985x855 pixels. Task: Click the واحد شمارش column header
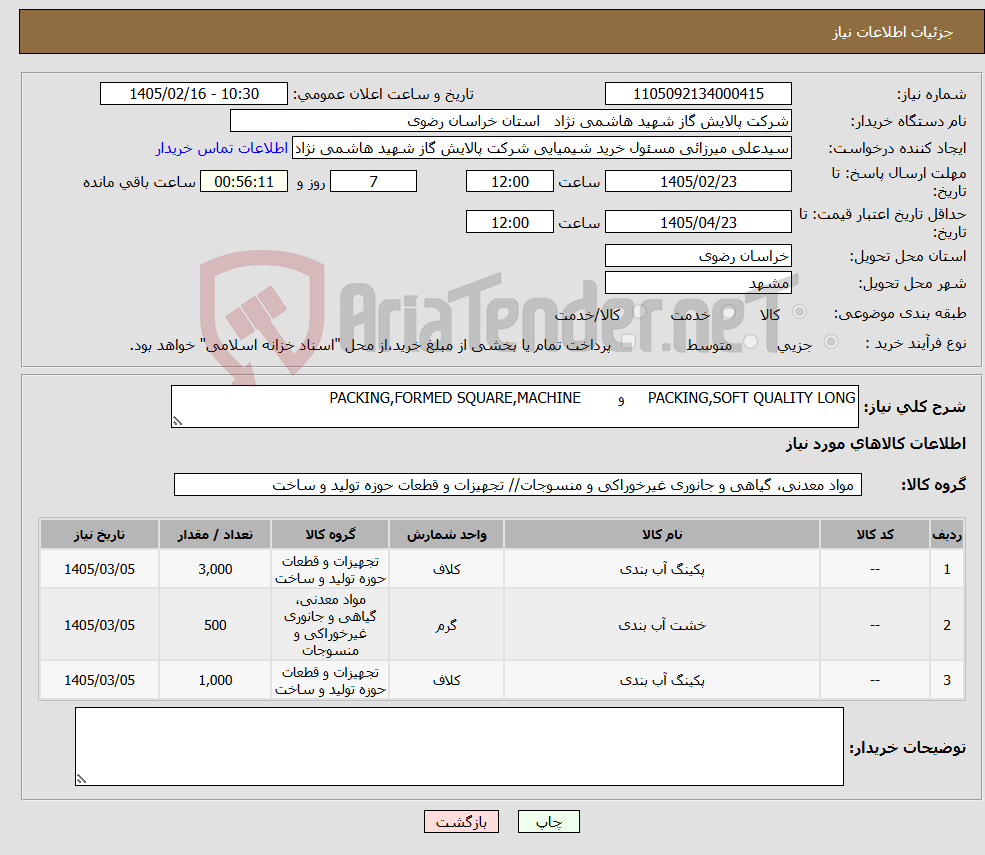(x=446, y=535)
